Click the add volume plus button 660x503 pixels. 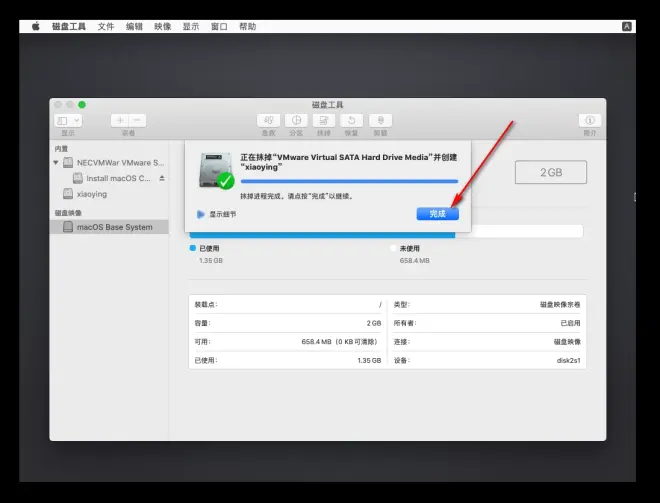(x=120, y=121)
